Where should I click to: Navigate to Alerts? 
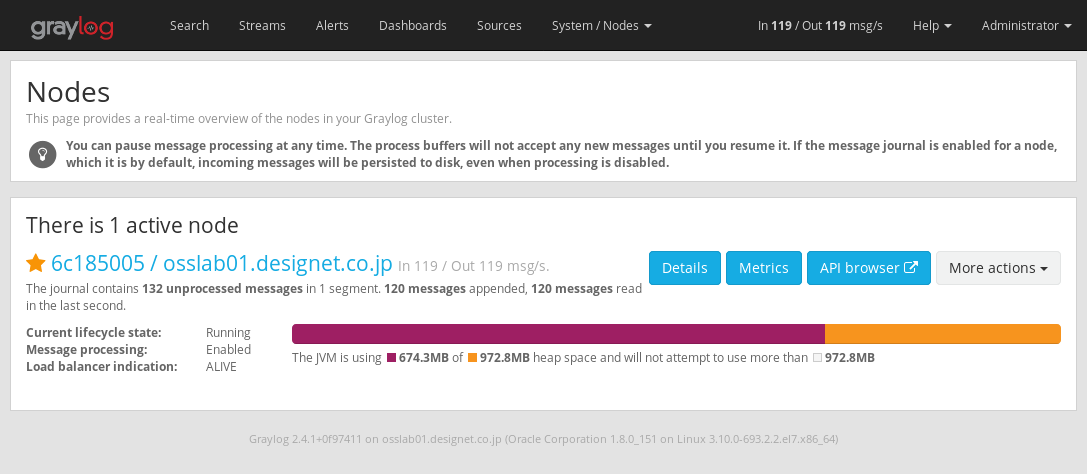pyautogui.click(x=332, y=26)
